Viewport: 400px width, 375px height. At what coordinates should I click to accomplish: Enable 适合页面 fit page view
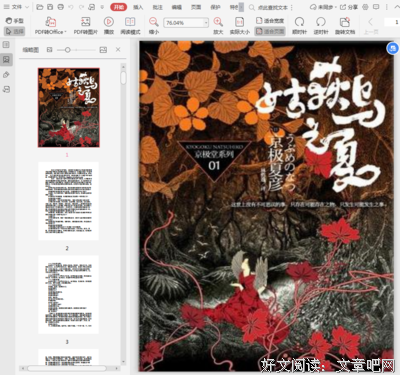point(270,31)
